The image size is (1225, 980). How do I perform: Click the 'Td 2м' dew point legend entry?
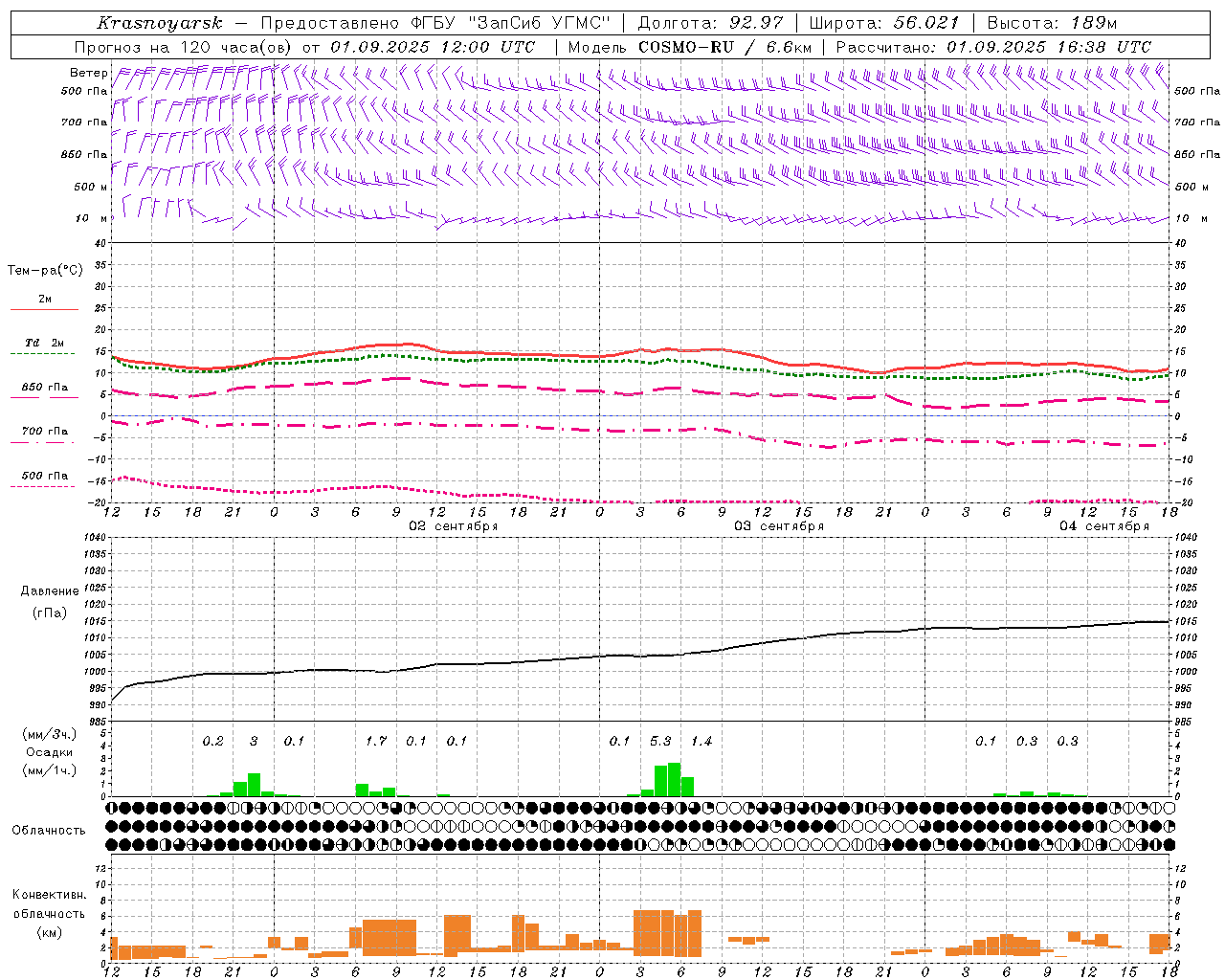[x=45, y=343]
